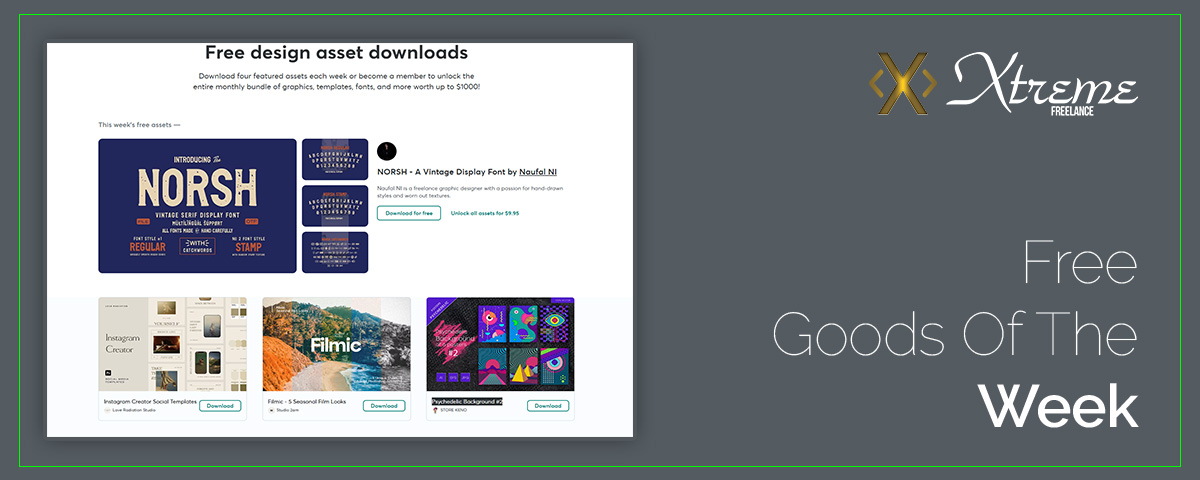The image size is (1200, 480).
Task: Open the Instagram Creator card image
Action: pyautogui.click(x=173, y=344)
